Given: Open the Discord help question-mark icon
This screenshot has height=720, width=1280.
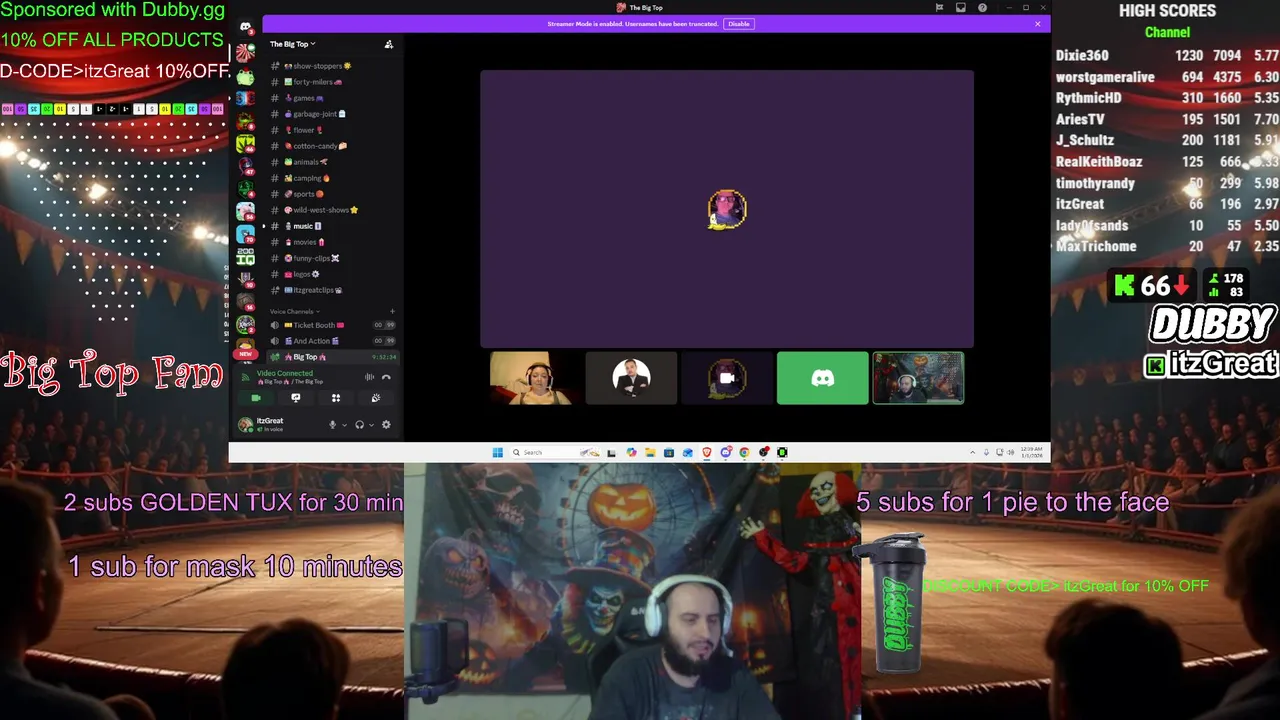Looking at the screenshot, I should pyautogui.click(x=983, y=7).
